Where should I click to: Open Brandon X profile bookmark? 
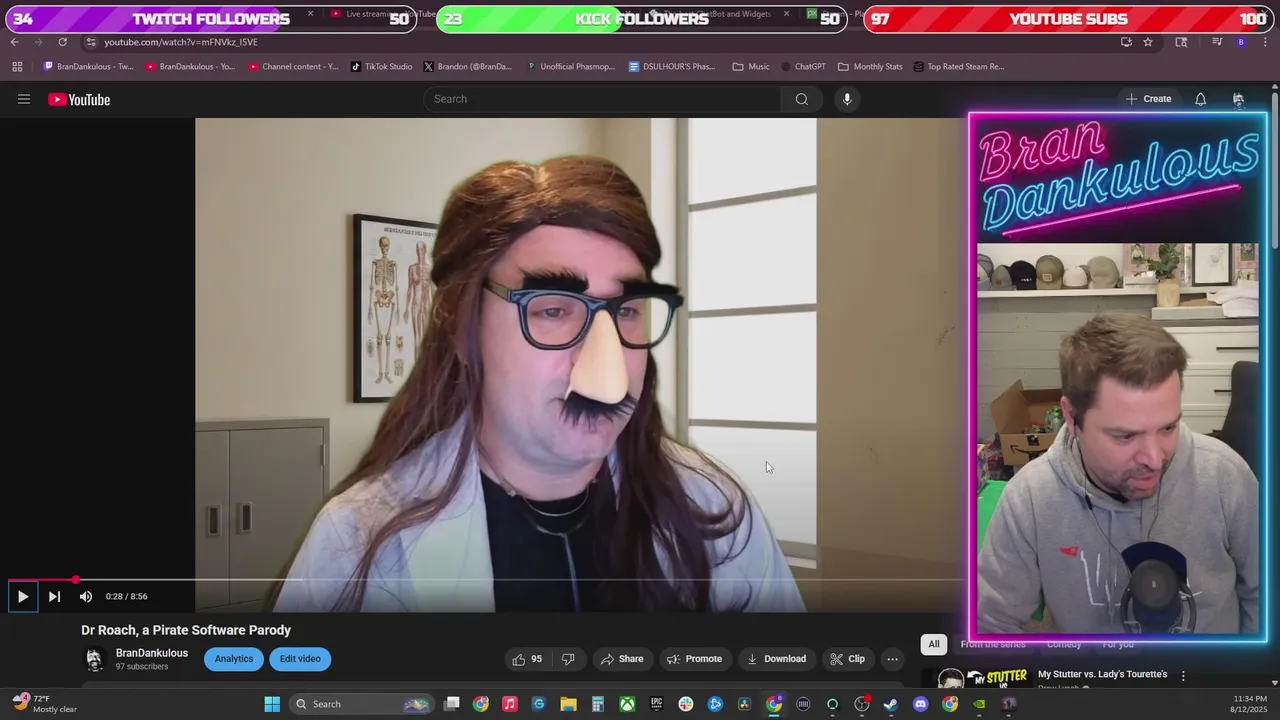467,67
